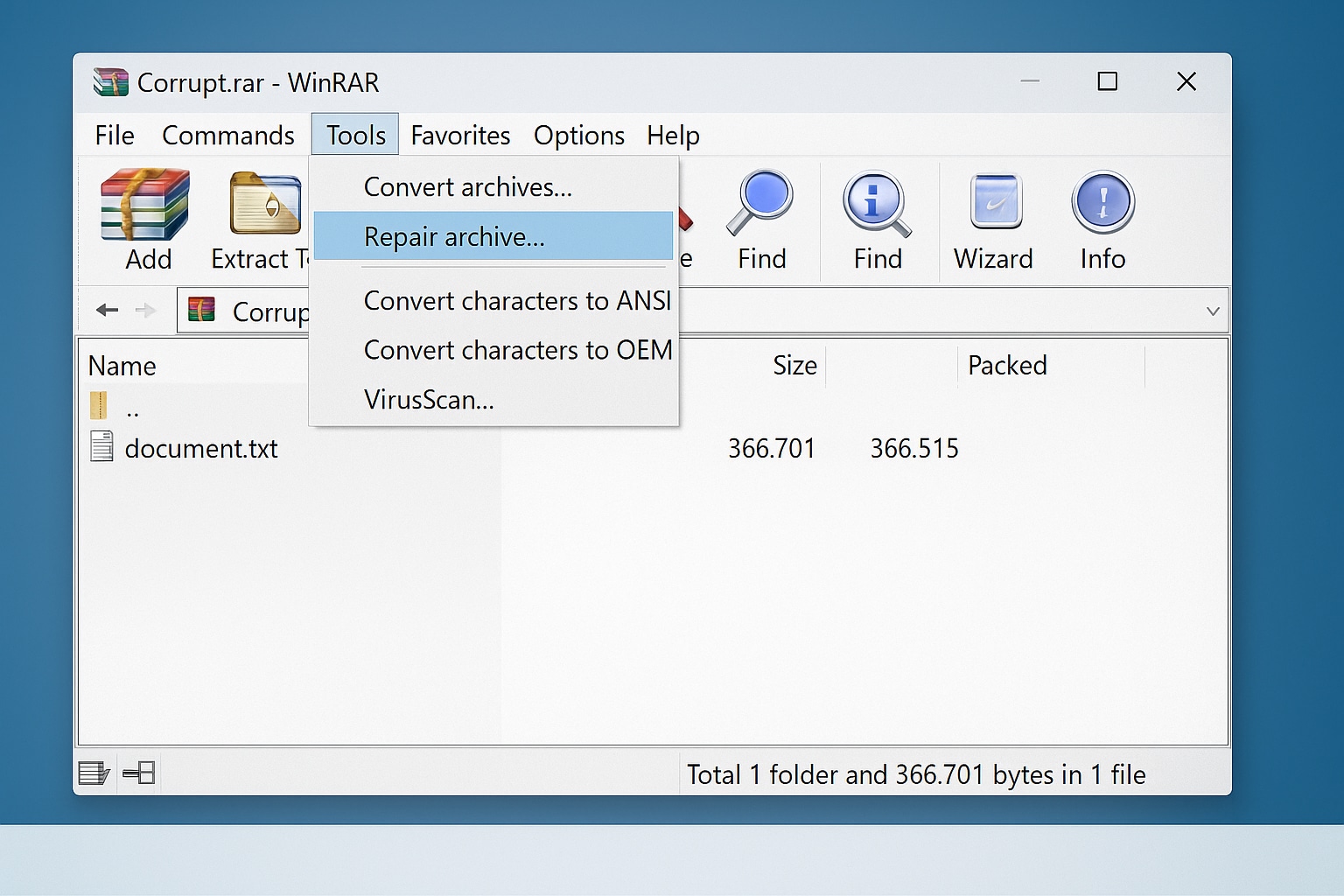
Task: Close the open Tools menu
Action: (x=355, y=135)
